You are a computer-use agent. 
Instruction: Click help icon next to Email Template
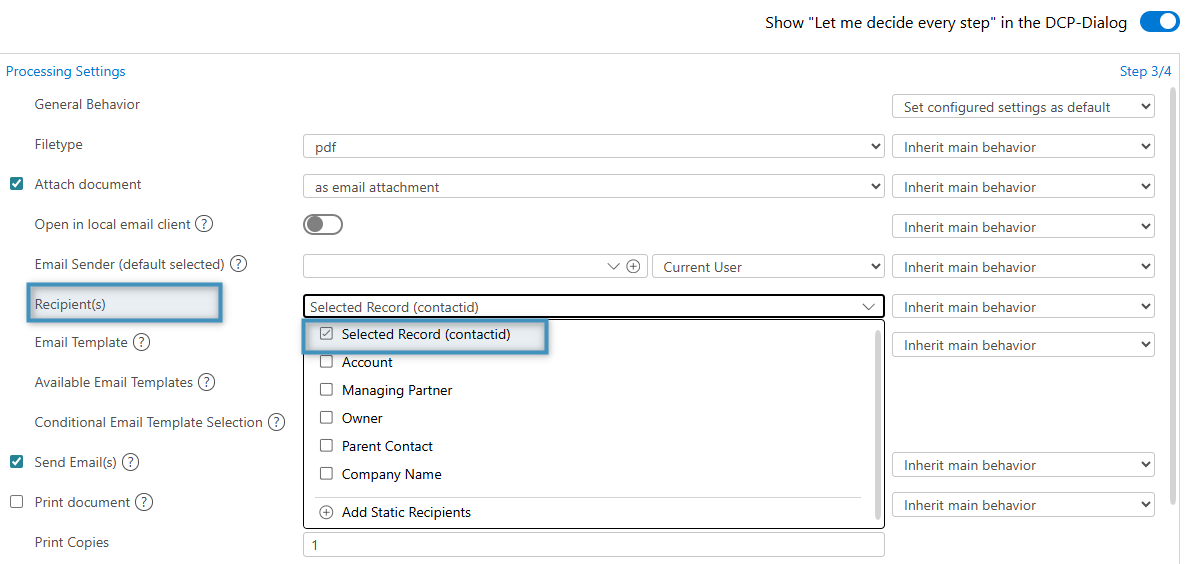(x=141, y=342)
